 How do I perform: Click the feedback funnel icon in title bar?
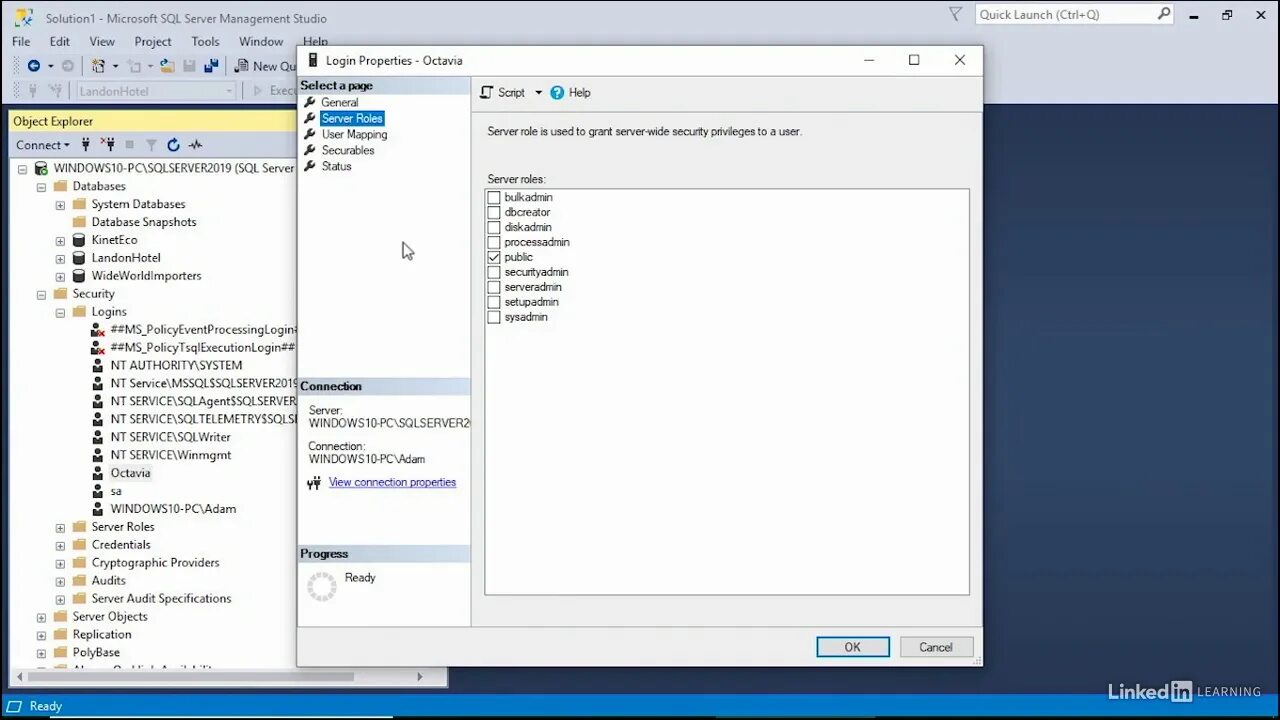[x=956, y=14]
